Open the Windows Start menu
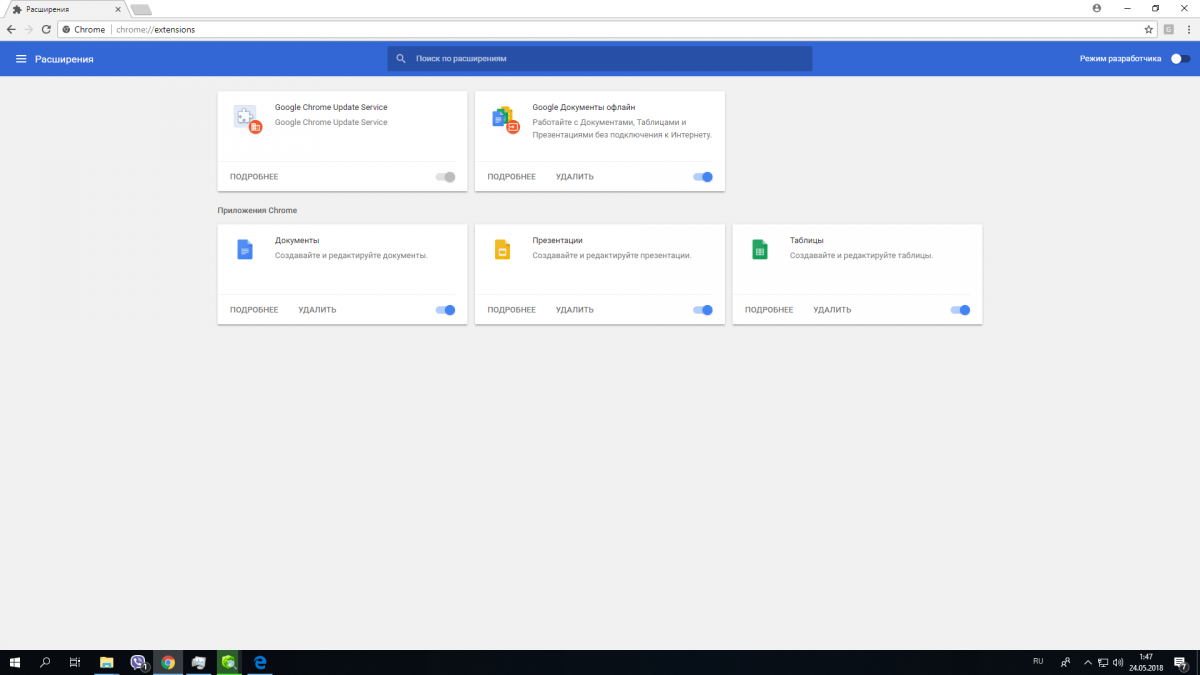1200x675 pixels. click(15, 662)
